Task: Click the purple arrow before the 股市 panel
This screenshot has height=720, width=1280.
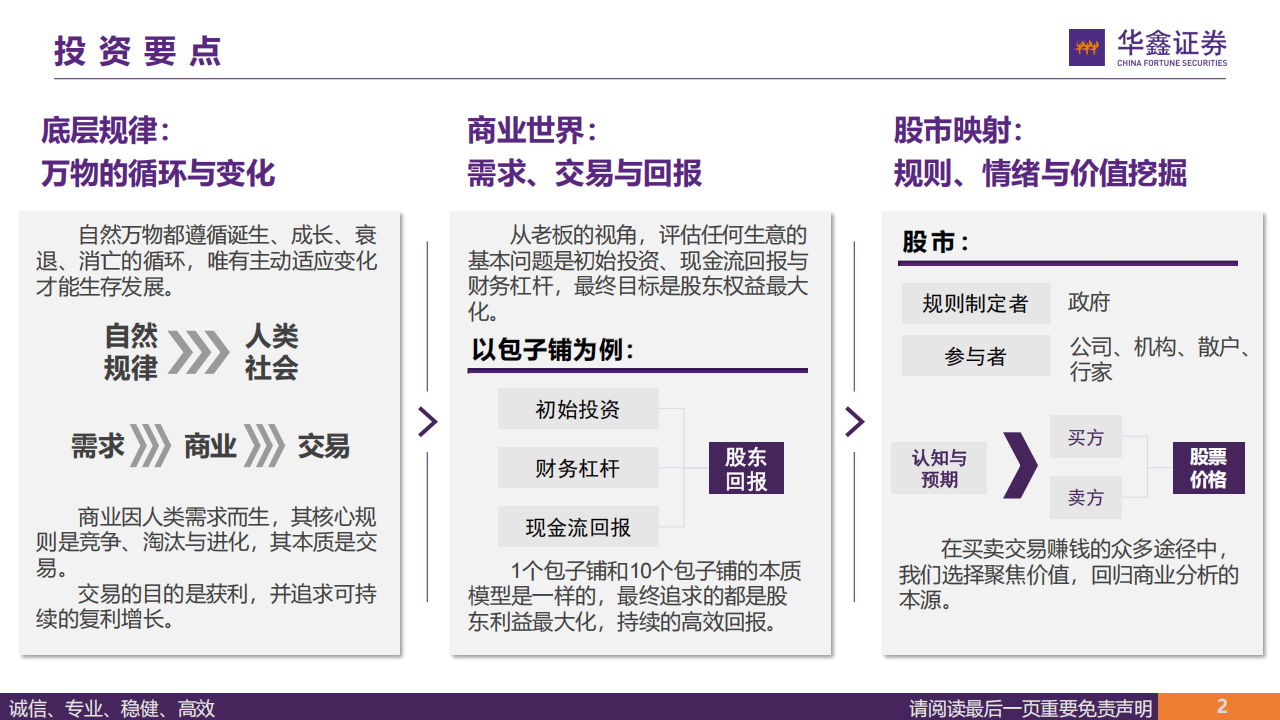Action: tap(854, 422)
